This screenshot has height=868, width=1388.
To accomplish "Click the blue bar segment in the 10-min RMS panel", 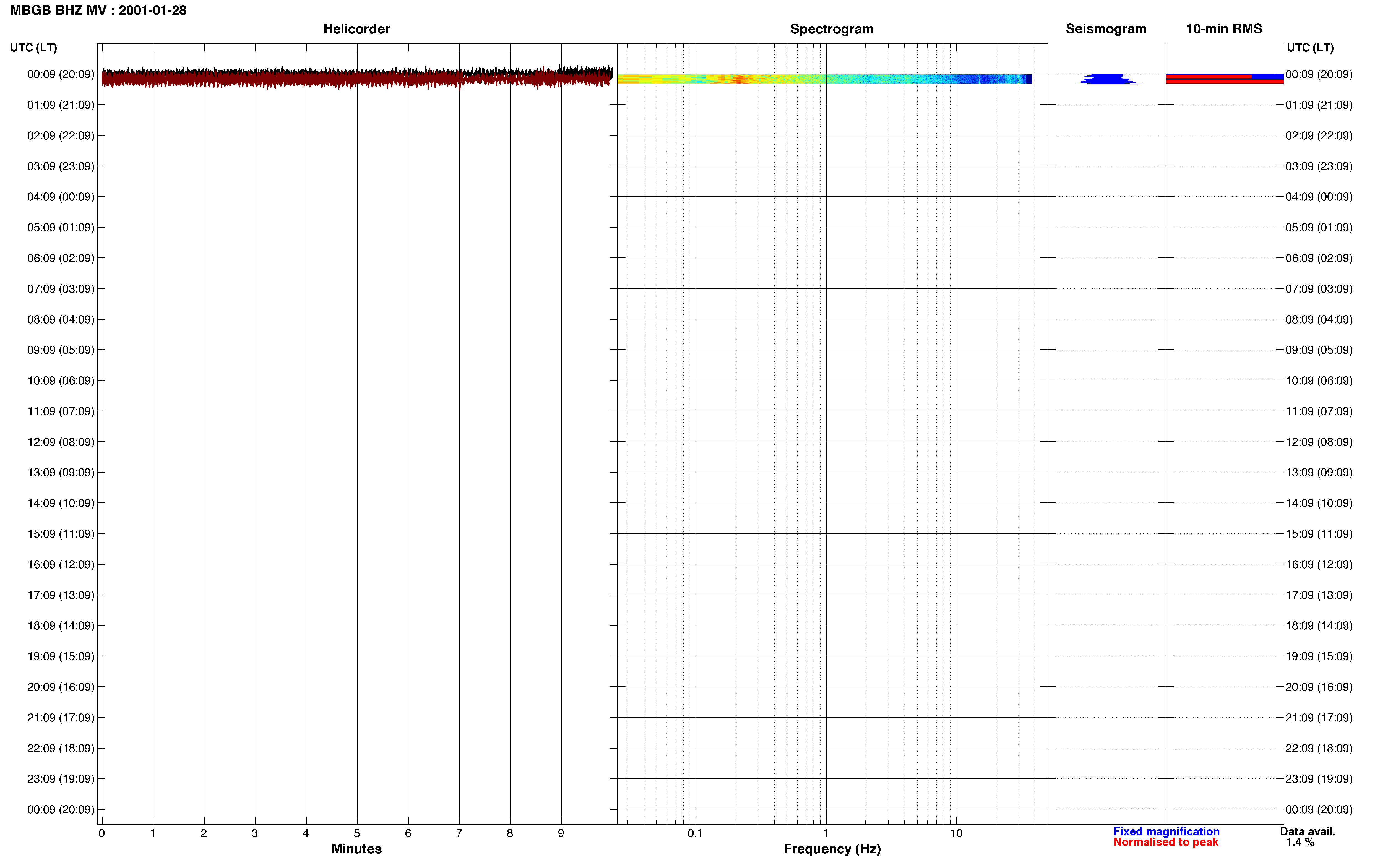I will point(1267,76).
